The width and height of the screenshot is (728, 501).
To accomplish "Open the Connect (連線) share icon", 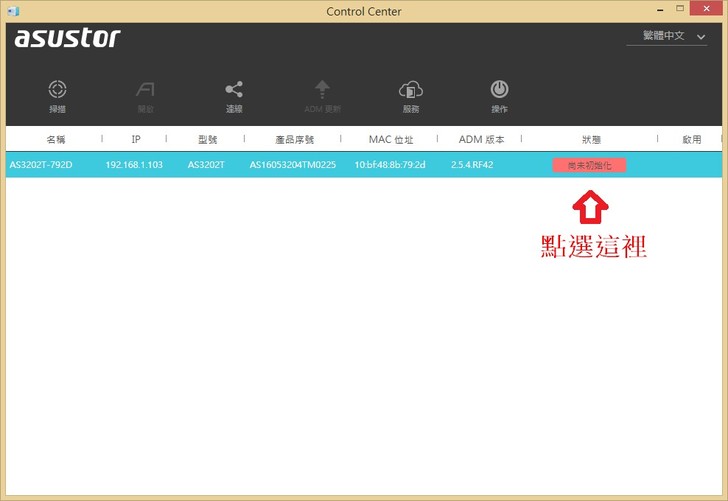I will coord(234,89).
